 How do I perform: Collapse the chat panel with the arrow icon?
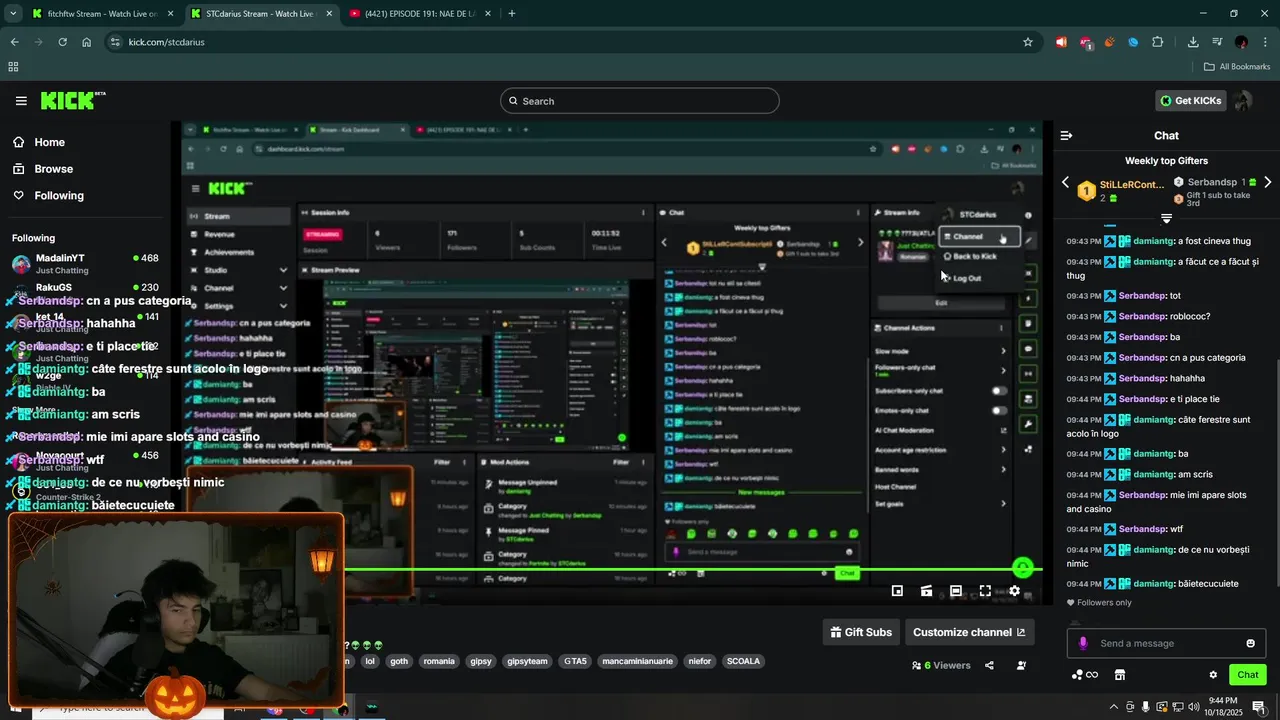click(1066, 135)
